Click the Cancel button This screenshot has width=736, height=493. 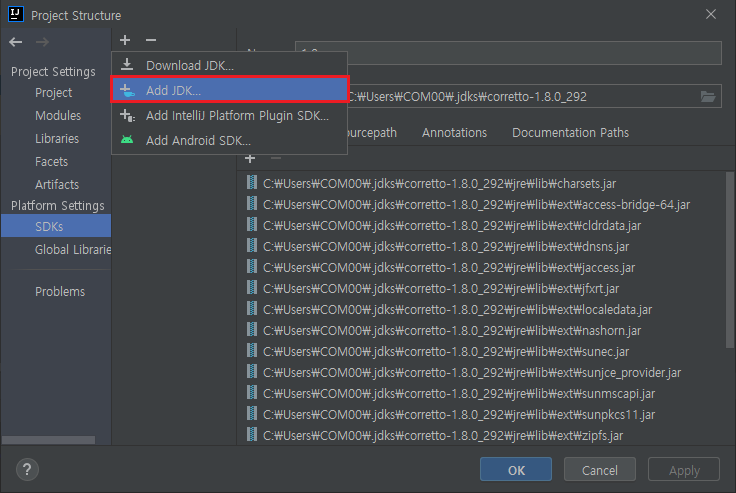tap(600, 469)
